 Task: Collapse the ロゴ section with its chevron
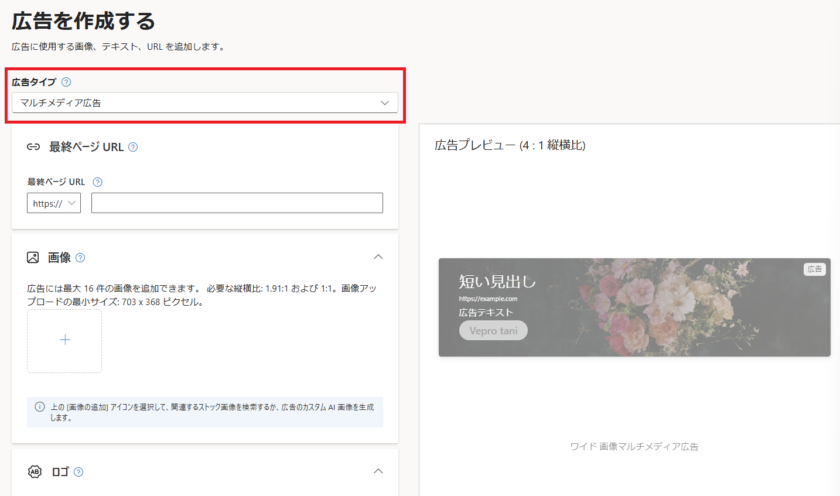(378, 471)
